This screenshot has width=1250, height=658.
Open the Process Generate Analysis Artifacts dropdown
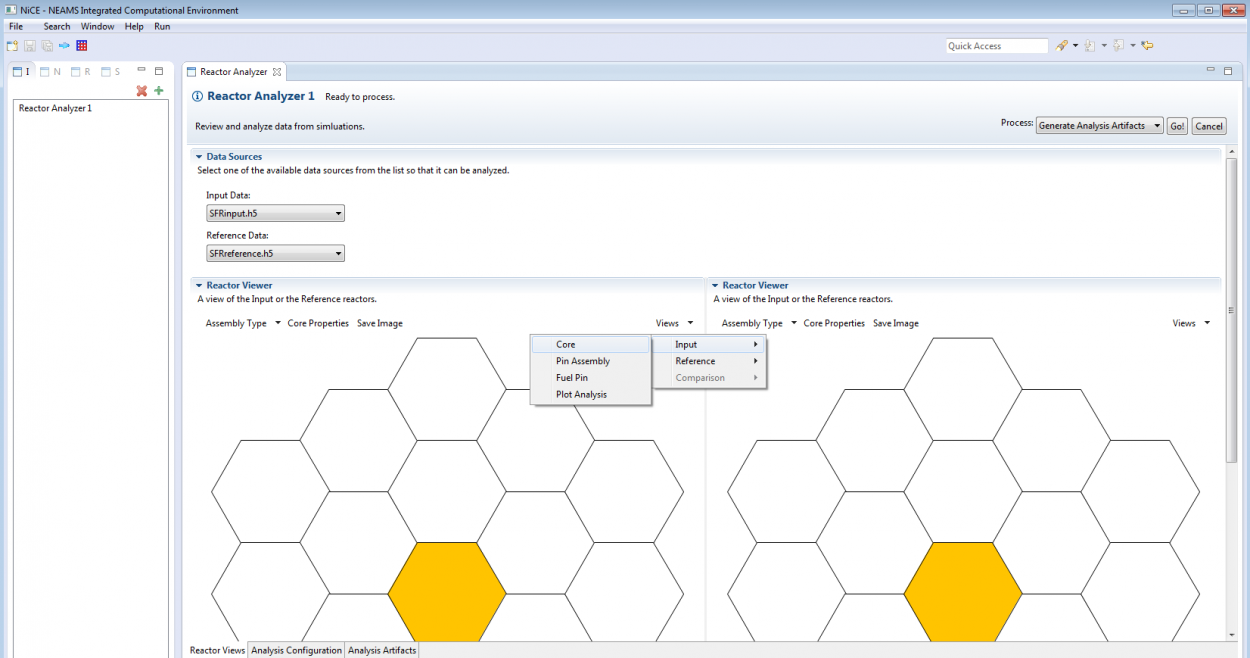[x=1100, y=126]
